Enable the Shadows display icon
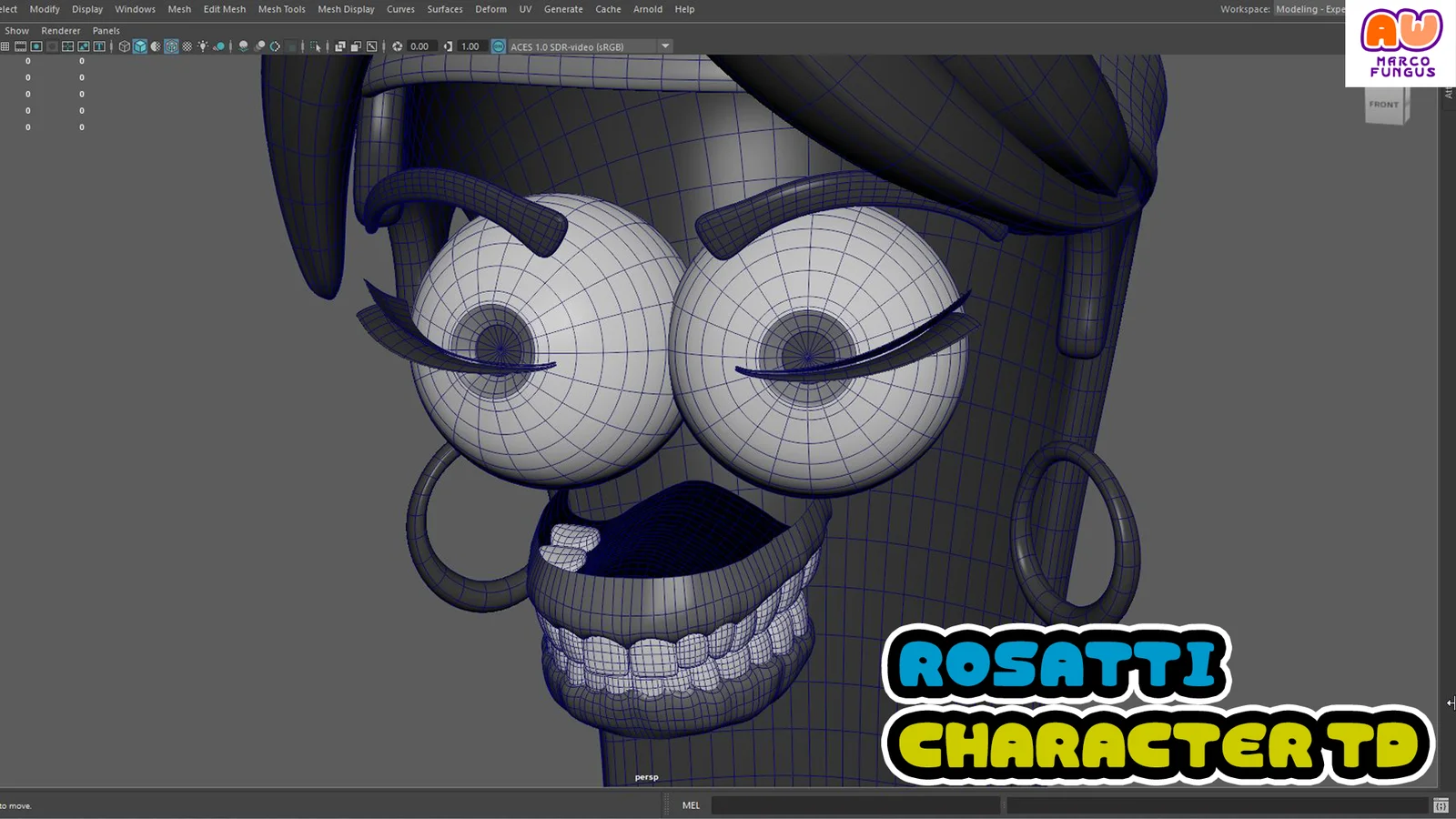1456x819 pixels. [242, 45]
